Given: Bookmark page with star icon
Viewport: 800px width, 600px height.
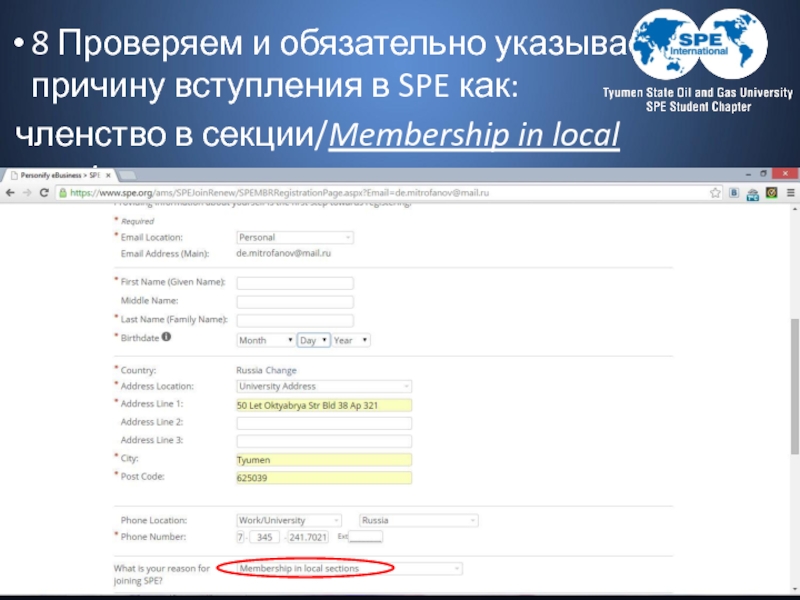Looking at the screenshot, I should pyautogui.click(x=715, y=193).
